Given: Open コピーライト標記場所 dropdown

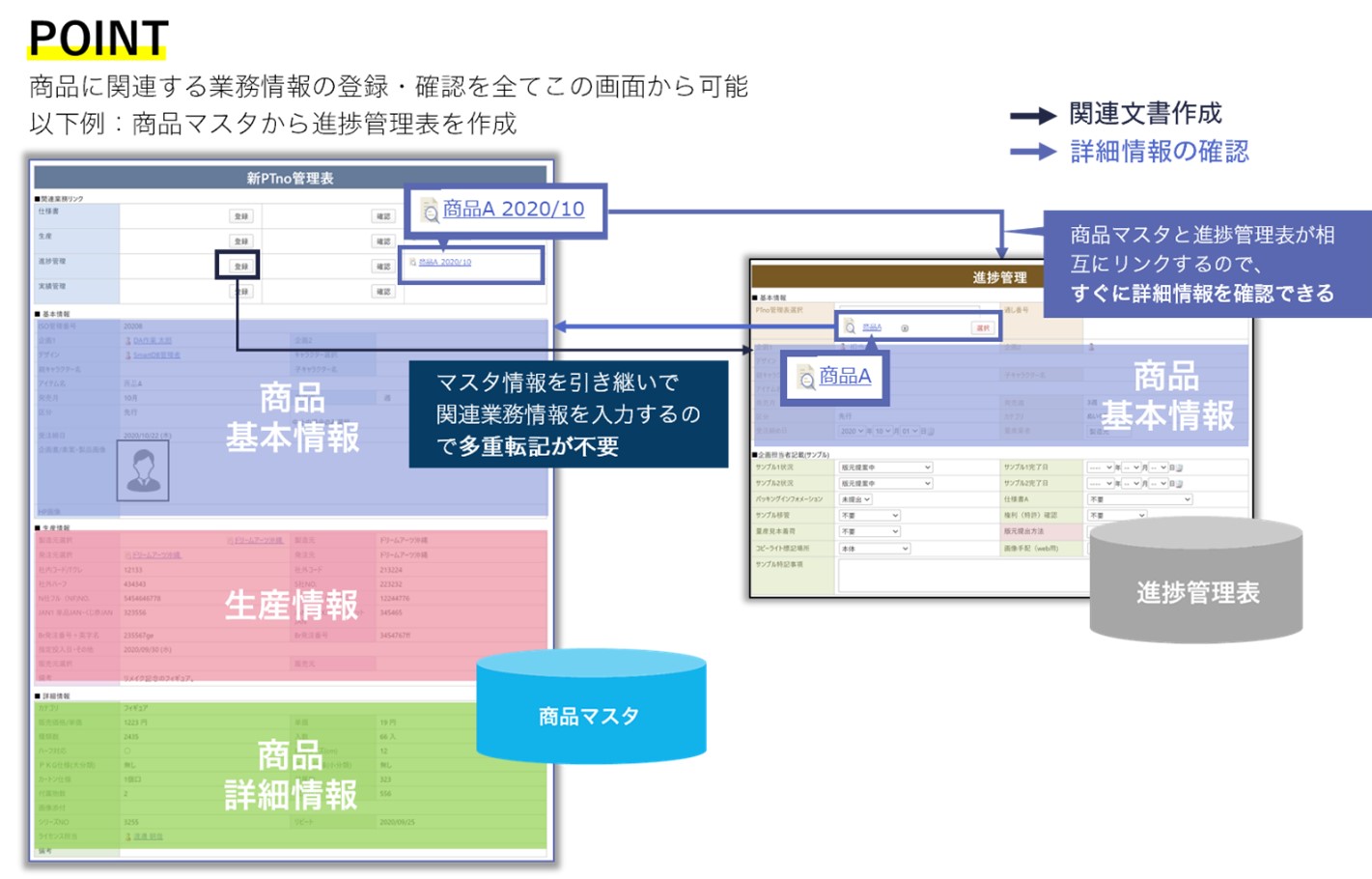Looking at the screenshot, I should click(x=875, y=549).
